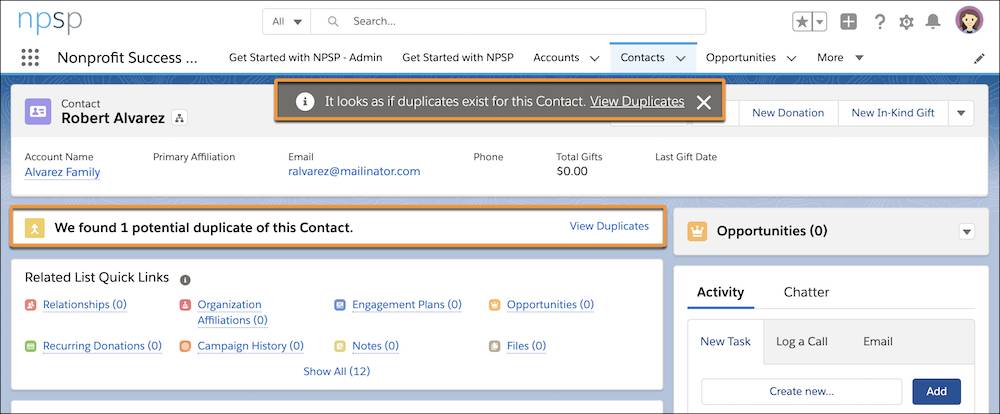Open the Alvarez Family account link

[x=62, y=172]
